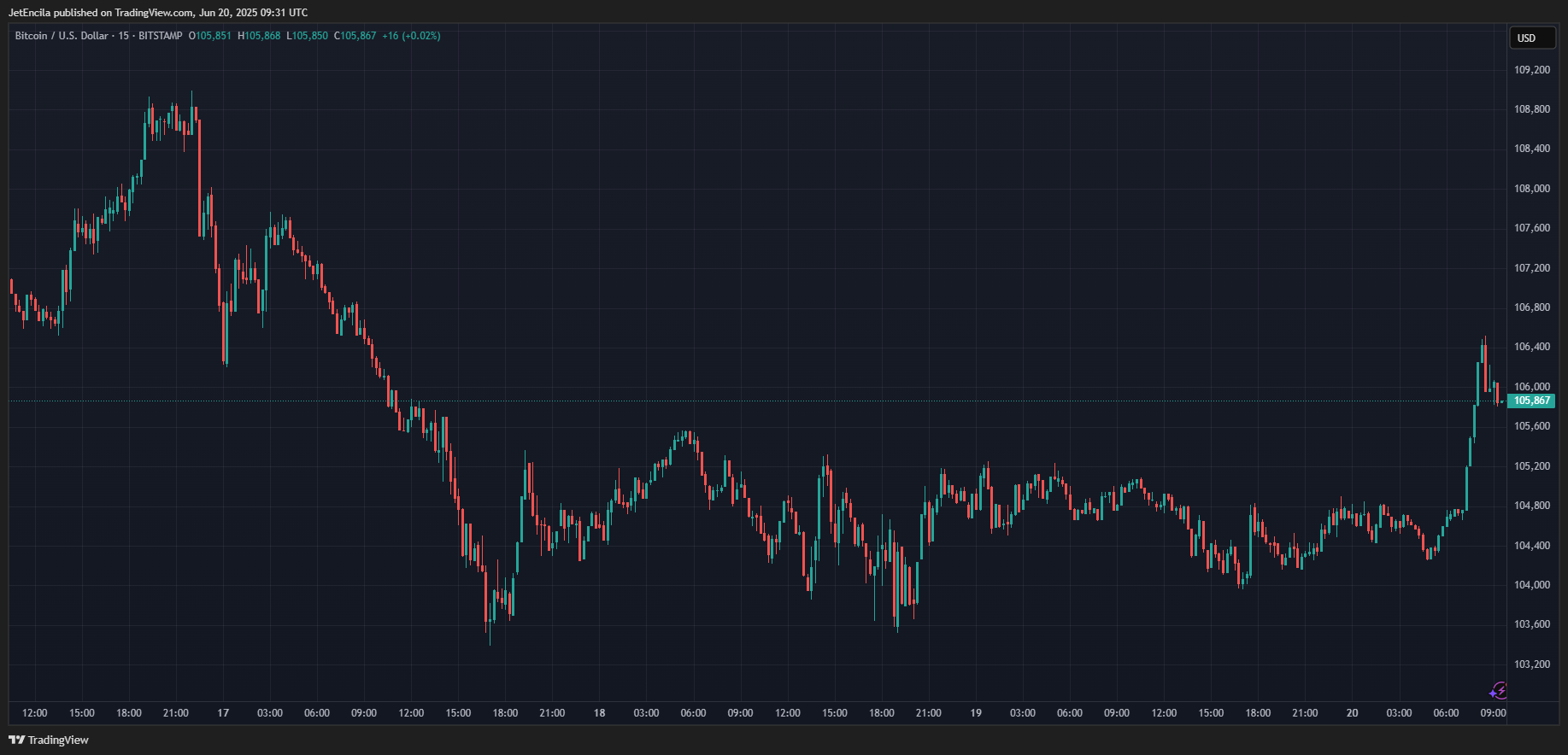Select the BITSTAMP exchange label

(x=161, y=36)
